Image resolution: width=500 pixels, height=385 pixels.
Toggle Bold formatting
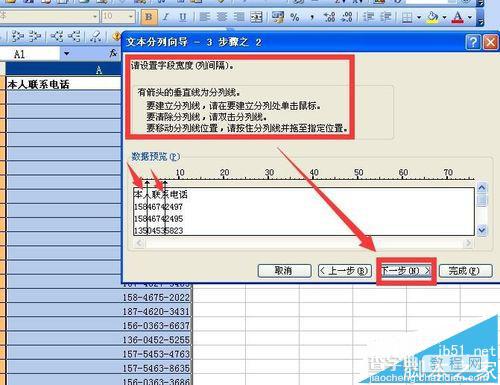point(149,17)
